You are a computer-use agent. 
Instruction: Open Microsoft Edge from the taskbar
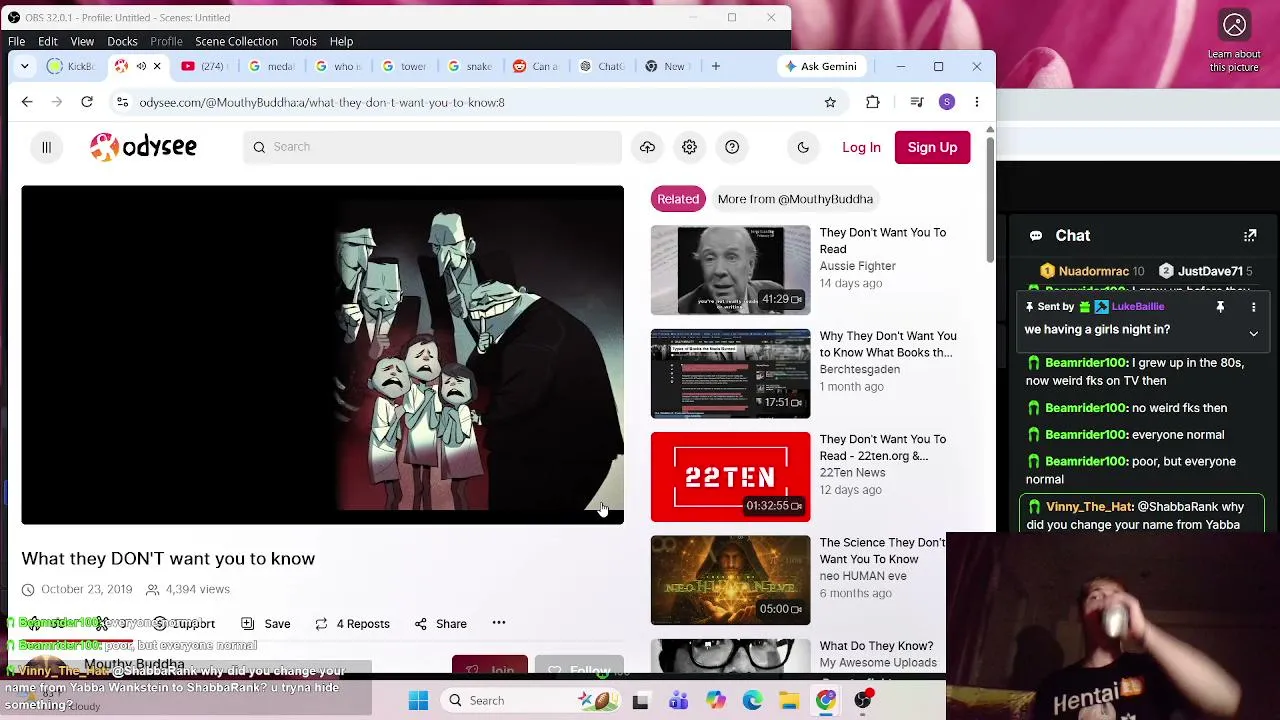pyautogui.click(x=752, y=701)
